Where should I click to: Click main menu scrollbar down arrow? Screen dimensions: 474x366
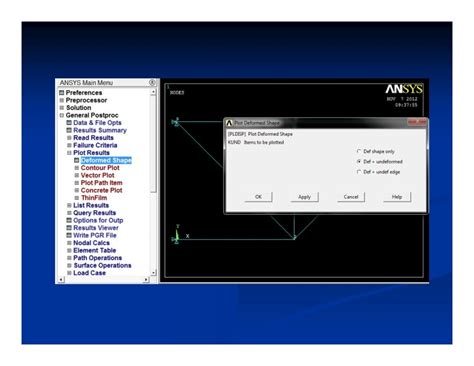coord(153,273)
